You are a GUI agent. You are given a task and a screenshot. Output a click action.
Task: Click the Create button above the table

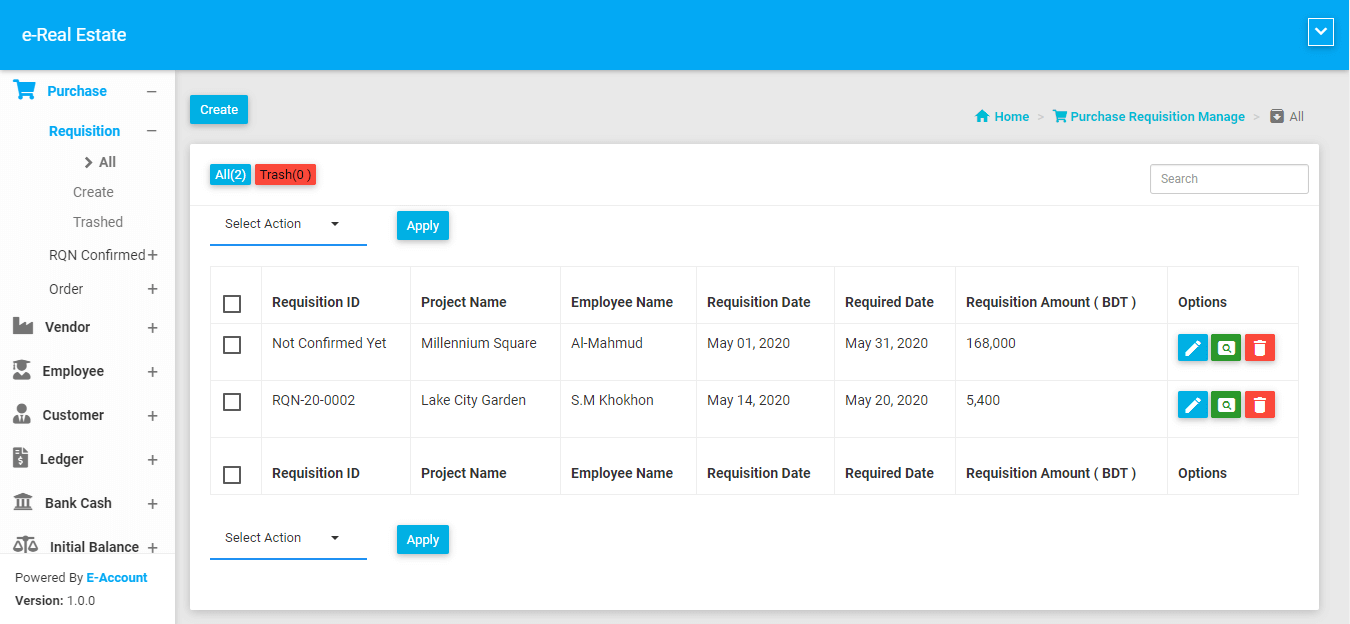[219, 110]
